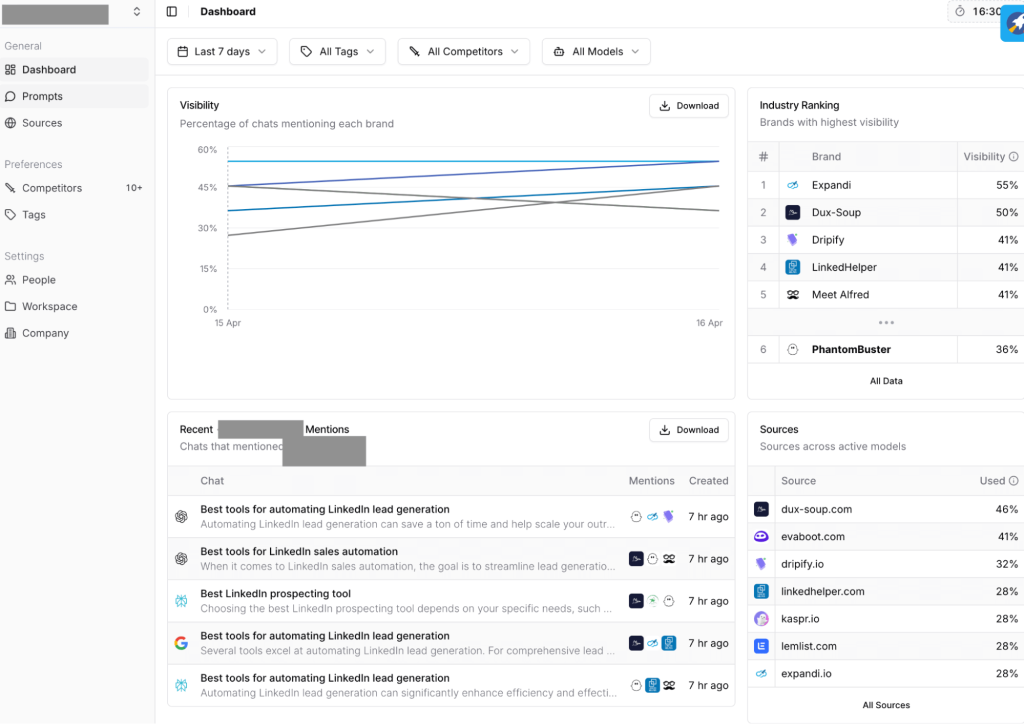Click the LinkedHelper brand logo icon
Viewport: 1024px width, 724px height.
coord(793,268)
